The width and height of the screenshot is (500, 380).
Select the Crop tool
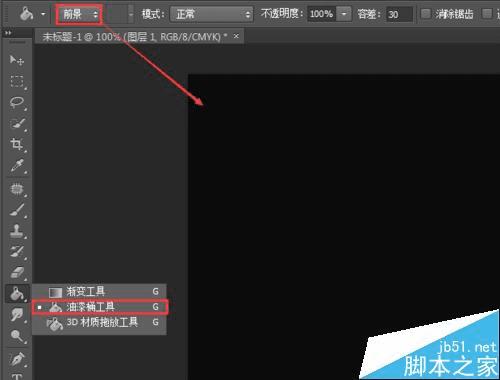[17, 144]
